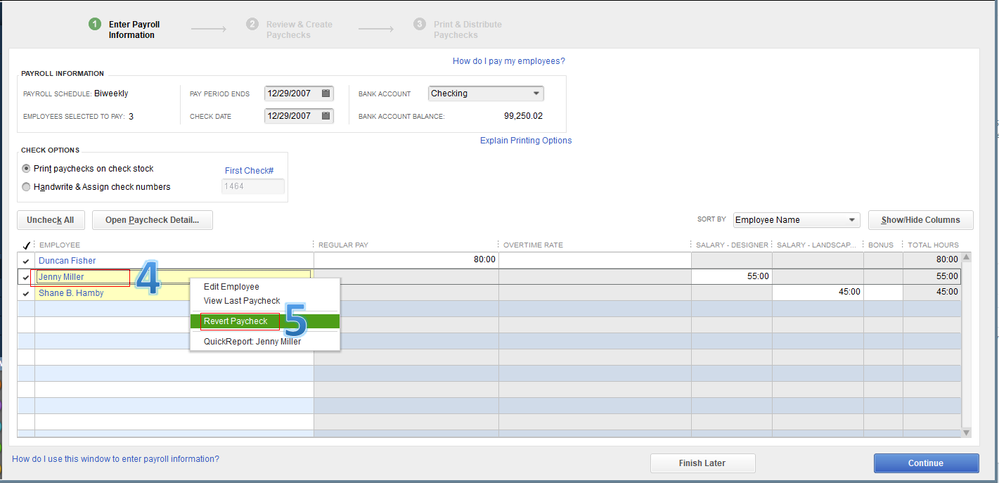Uncheck Duncan Fisher's pay checkmark
The width and height of the screenshot is (999, 483).
tap(25, 261)
